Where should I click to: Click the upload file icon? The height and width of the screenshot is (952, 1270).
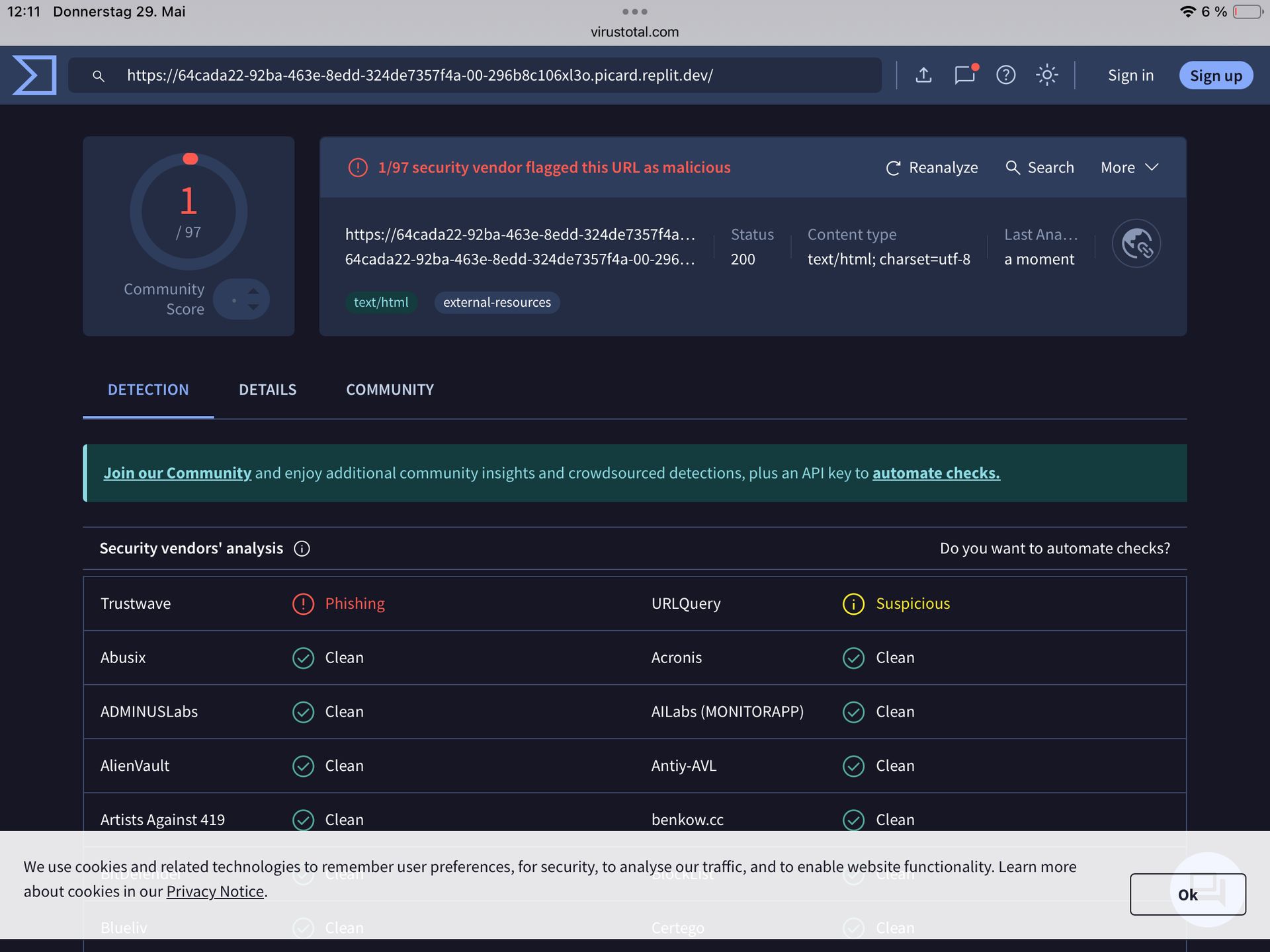coord(923,75)
